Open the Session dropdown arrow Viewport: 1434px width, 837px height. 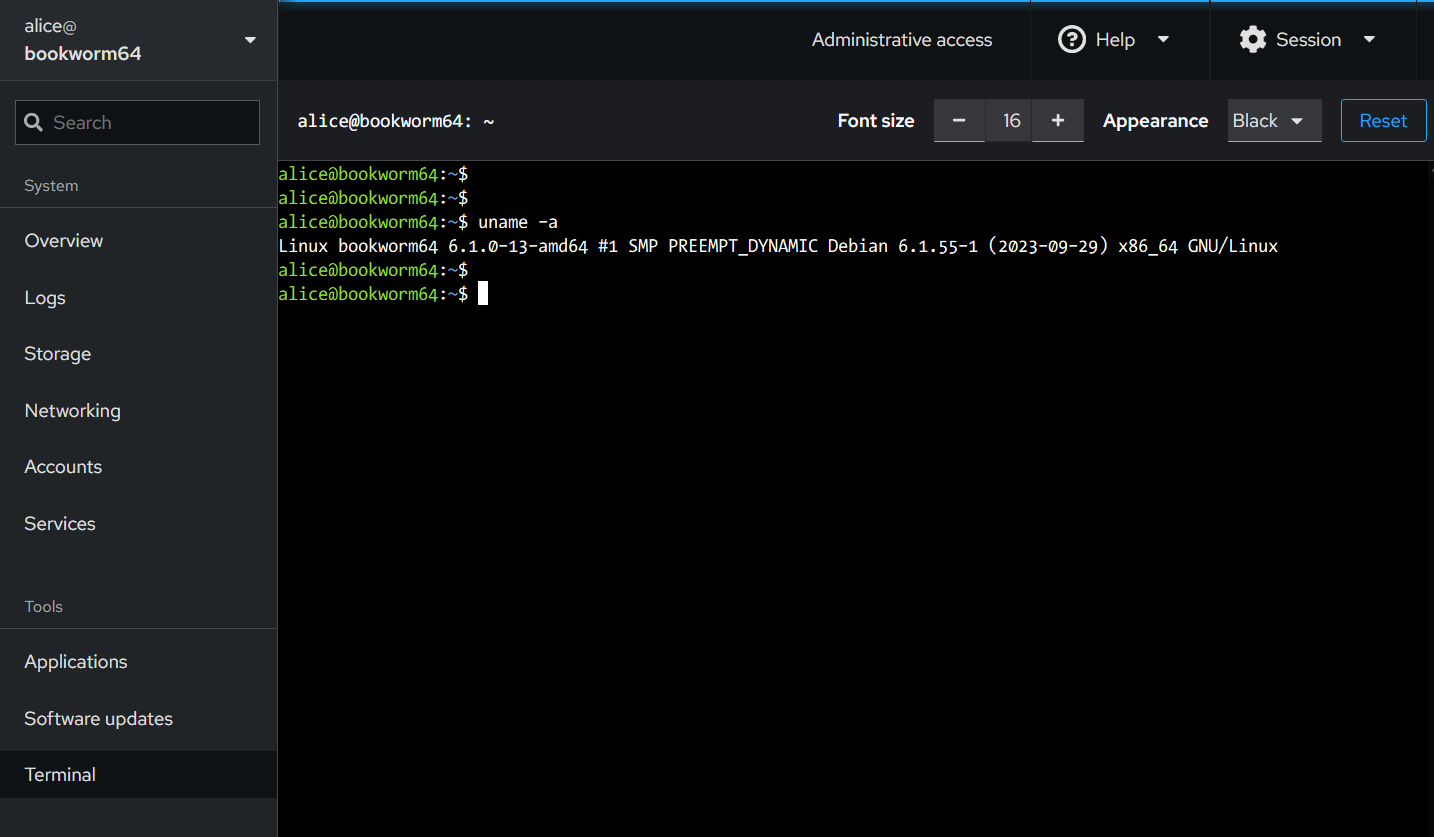click(1370, 40)
